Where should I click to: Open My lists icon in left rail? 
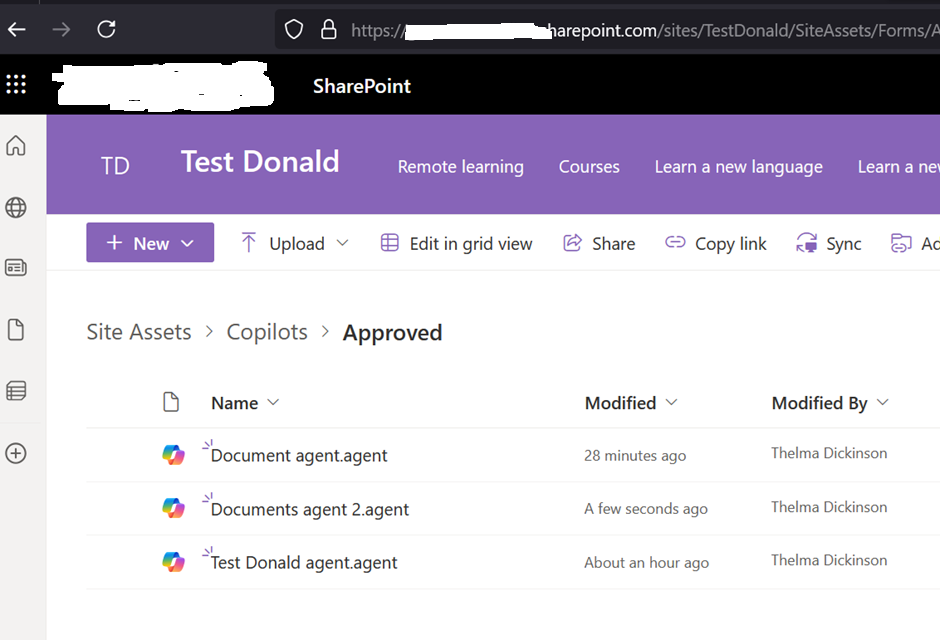tap(16, 391)
